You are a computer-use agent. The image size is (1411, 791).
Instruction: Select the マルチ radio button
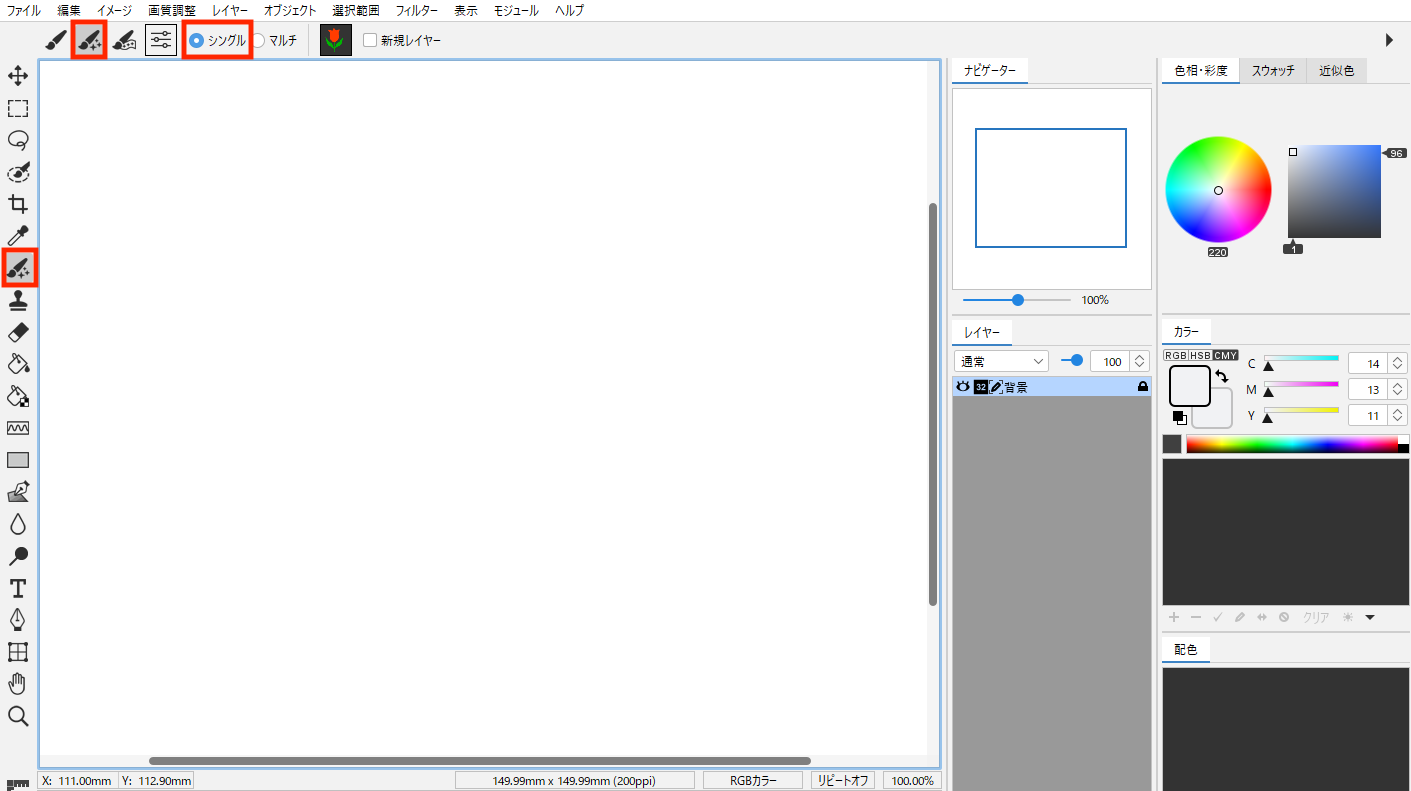pyautogui.click(x=258, y=41)
